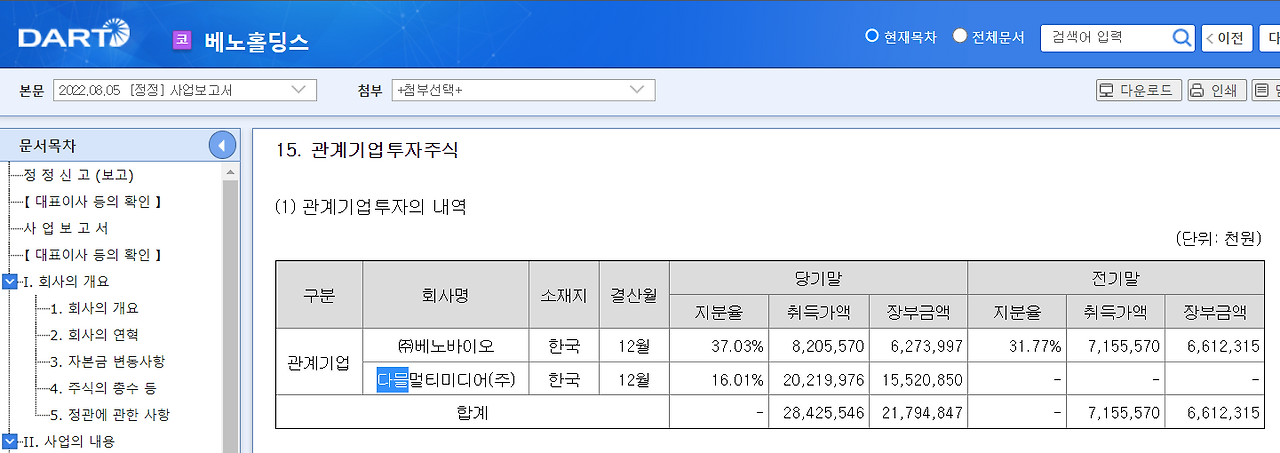The height and width of the screenshot is (453, 1280).
Task: Open first 대표이사 등의 확인 entry
Action: tap(92, 201)
